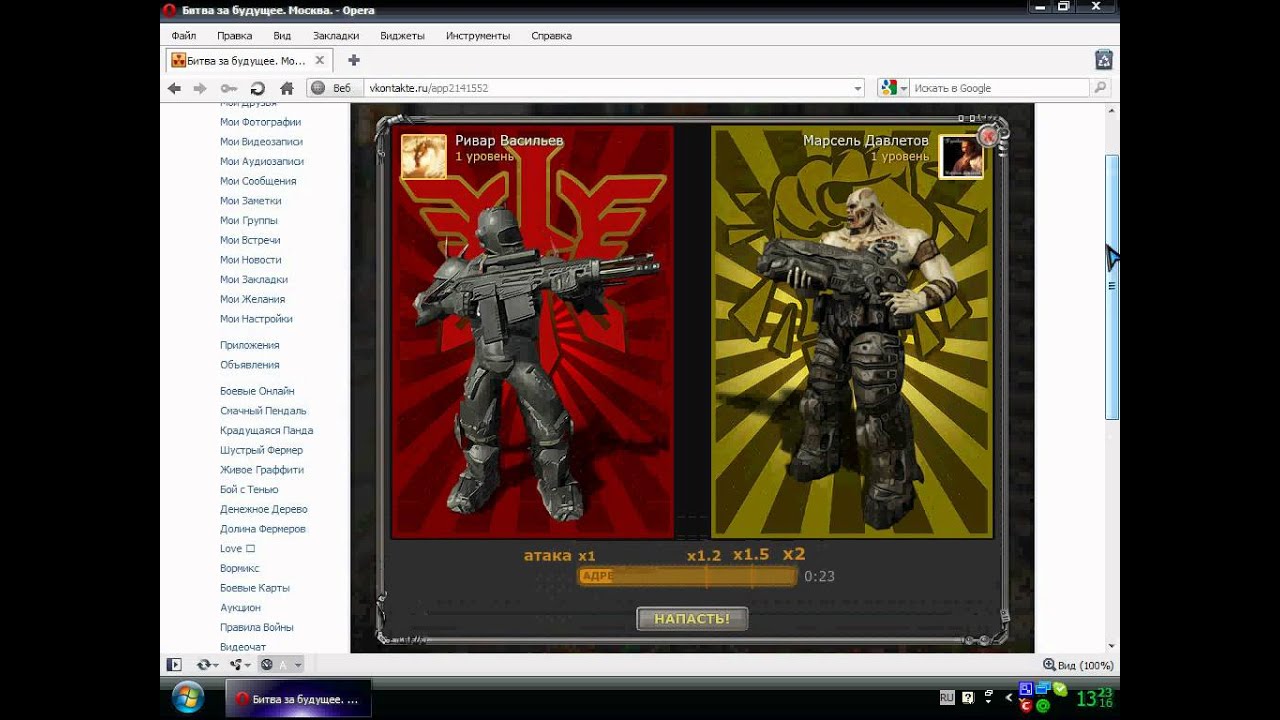Show hidden tray icons arrow
Image resolution: width=1280 pixels, height=720 pixels.
1008,697
